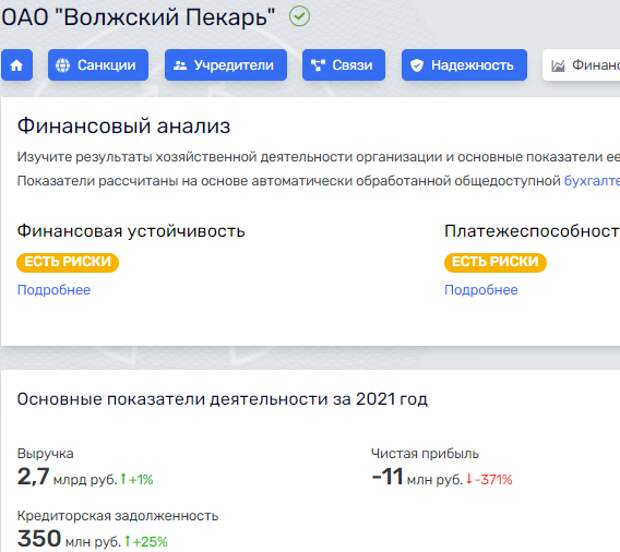Click the Основные показатели деятельности за 2021 heading

pos(222,399)
